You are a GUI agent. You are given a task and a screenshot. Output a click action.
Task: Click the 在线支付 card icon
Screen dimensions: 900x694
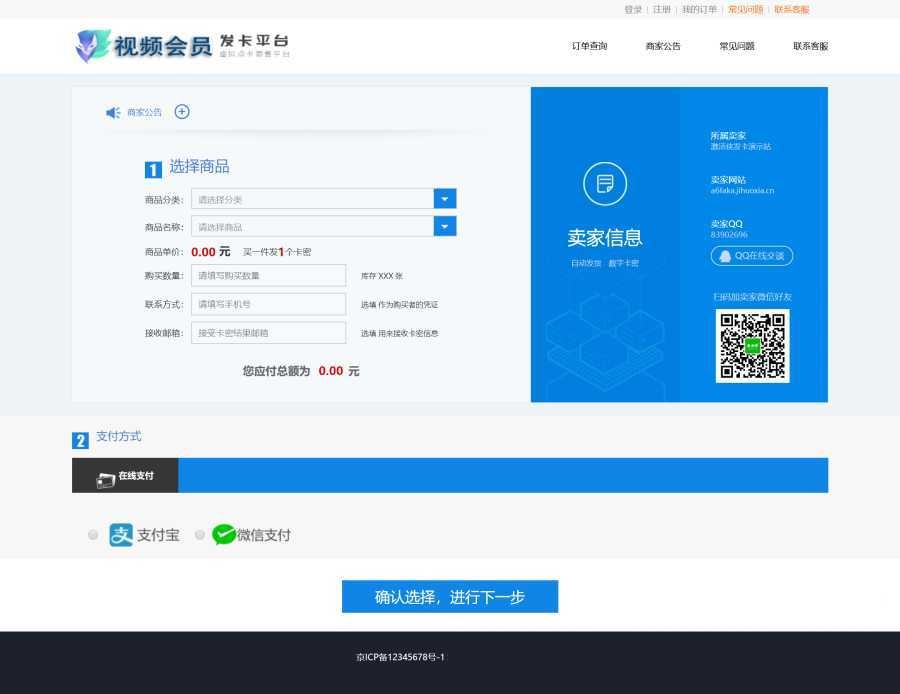pos(106,478)
